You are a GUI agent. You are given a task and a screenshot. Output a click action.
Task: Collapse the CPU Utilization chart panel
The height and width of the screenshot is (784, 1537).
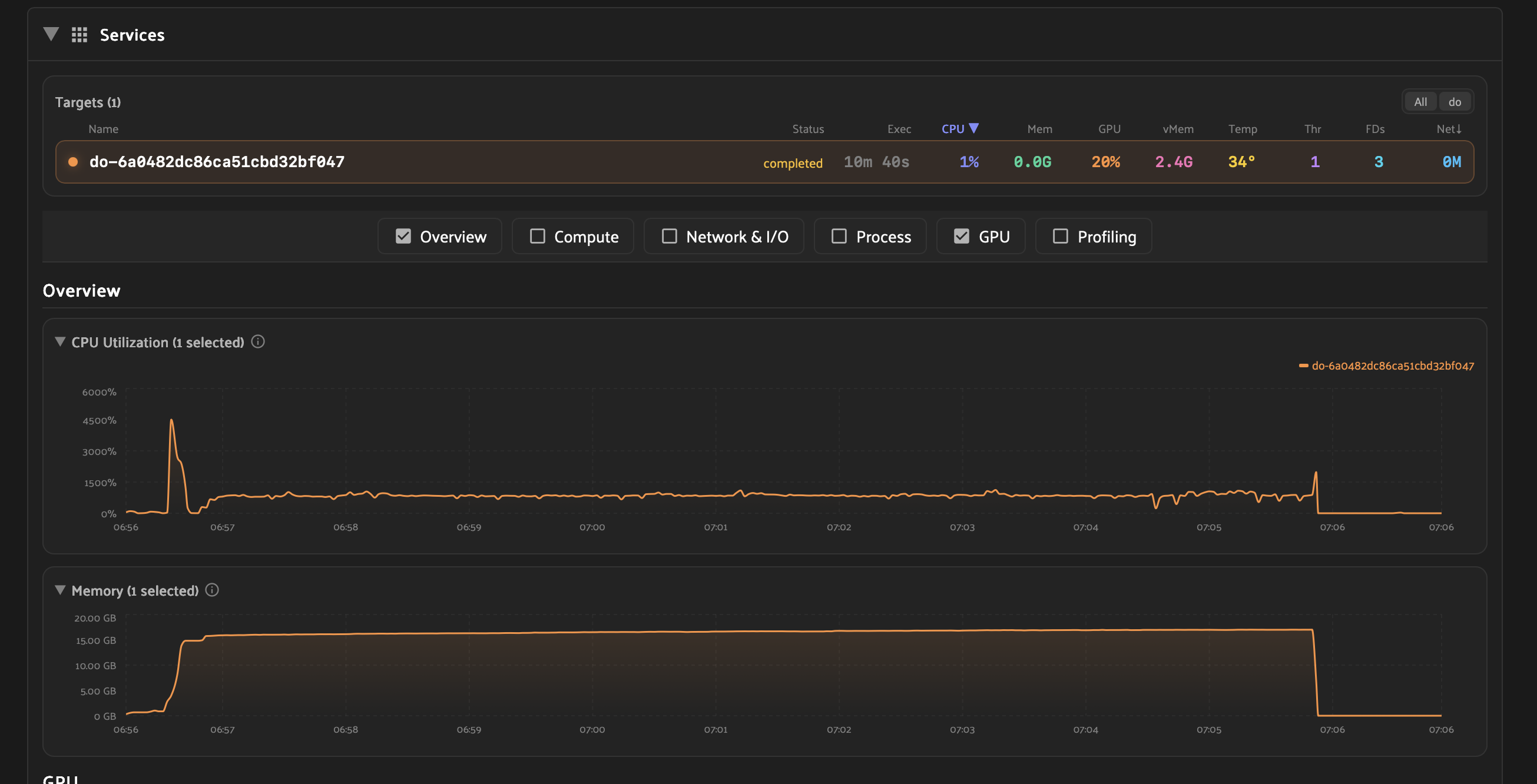pos(59,341)
